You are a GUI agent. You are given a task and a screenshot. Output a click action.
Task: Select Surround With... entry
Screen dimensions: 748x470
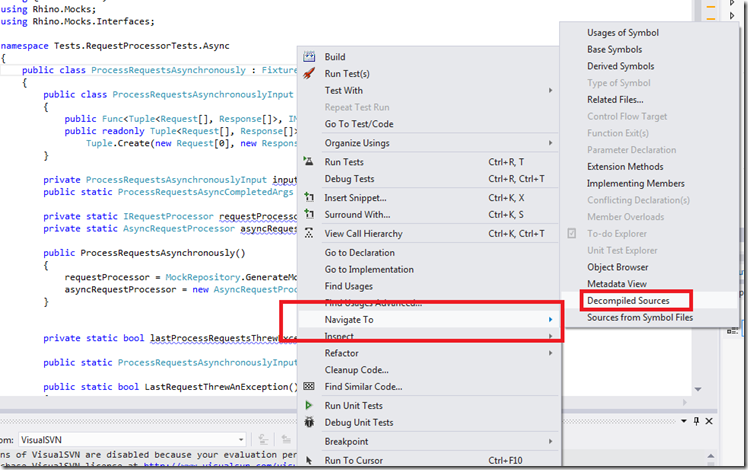coord(357,214)
